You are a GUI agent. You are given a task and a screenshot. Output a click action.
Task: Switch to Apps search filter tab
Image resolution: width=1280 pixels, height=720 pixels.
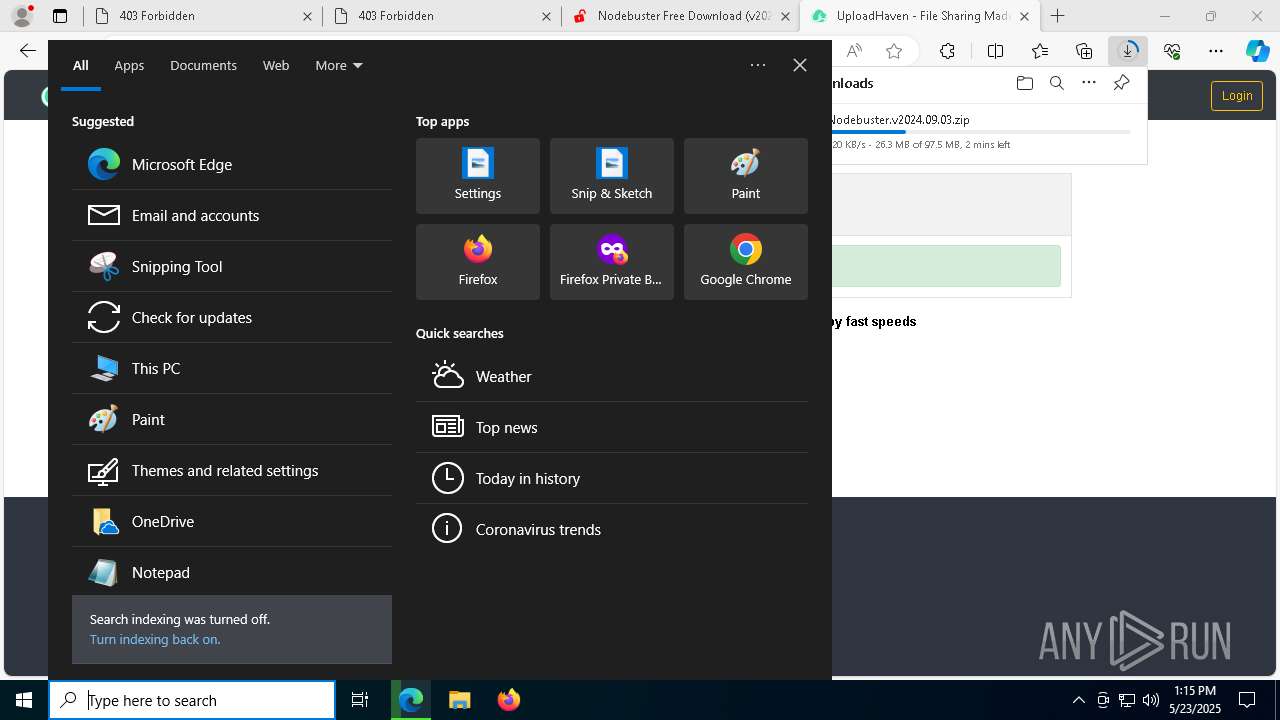[129, 65]
